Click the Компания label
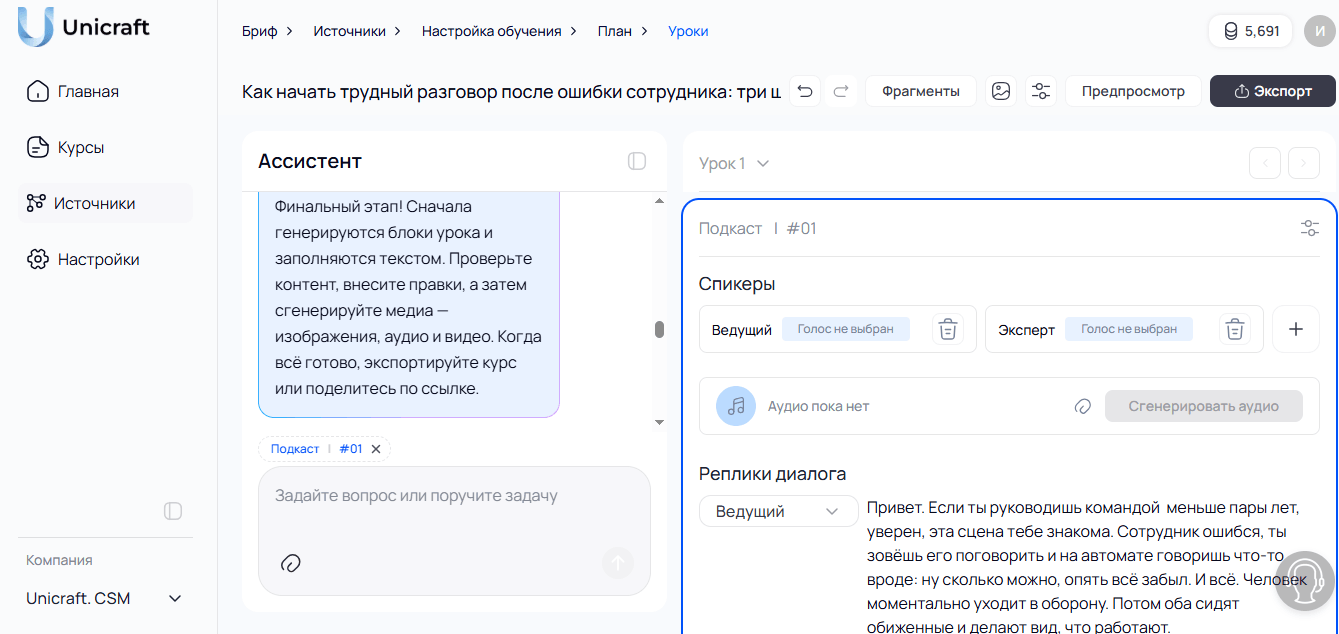Image resolution: width=1339 pixels, height=634 pixels. pyautogui.click(x=59, y=560)
